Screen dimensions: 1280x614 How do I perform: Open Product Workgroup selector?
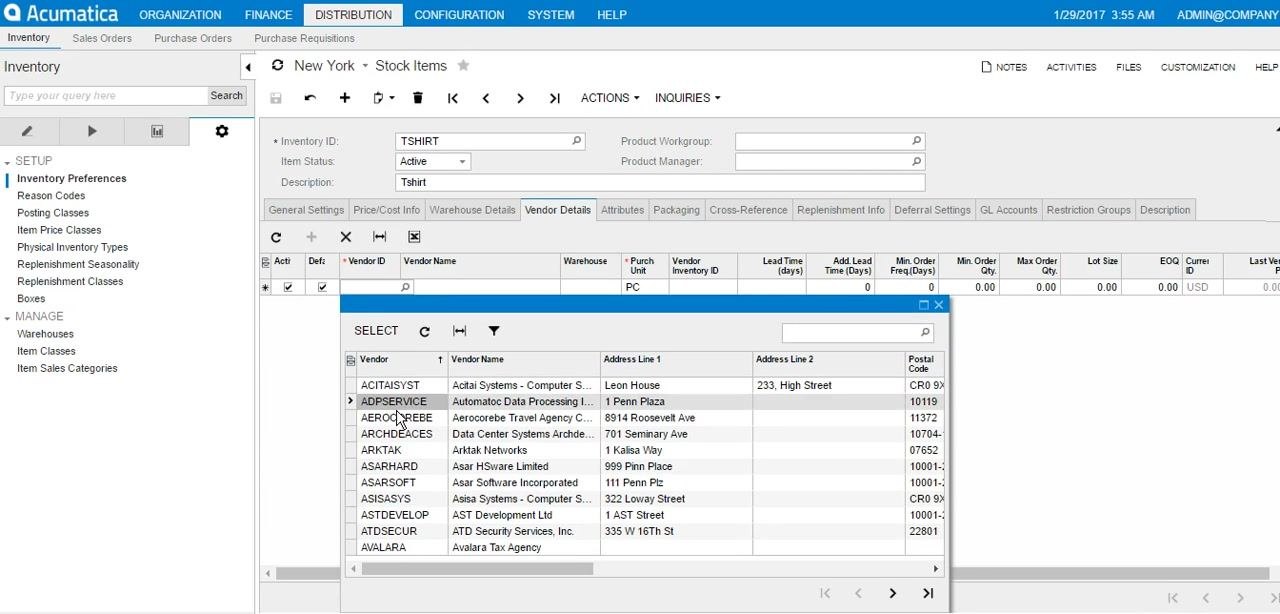tap(916, 141)
